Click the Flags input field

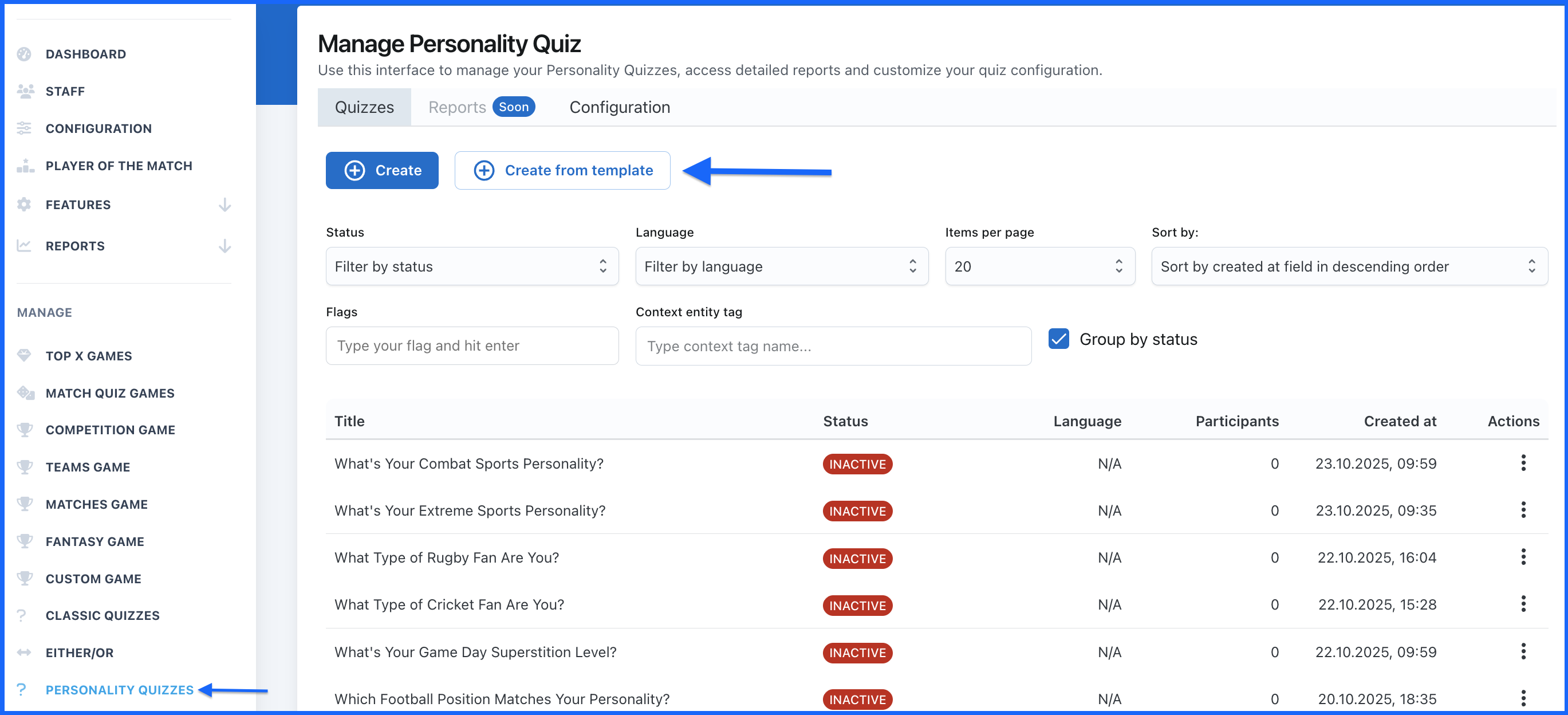(472, 346)
